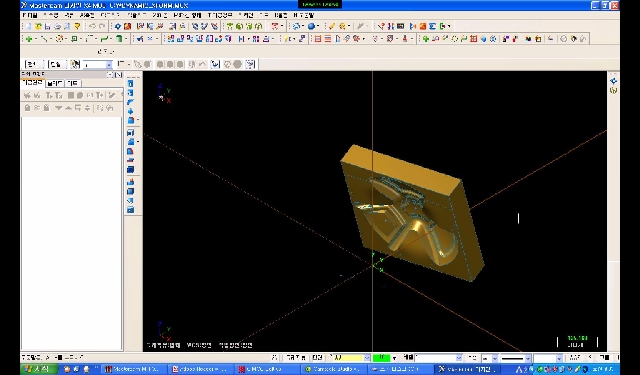Screen dimensions: 640x375
Task: Click the bottommost blue icon in vertical toolbar
Action: pos(131,210)
